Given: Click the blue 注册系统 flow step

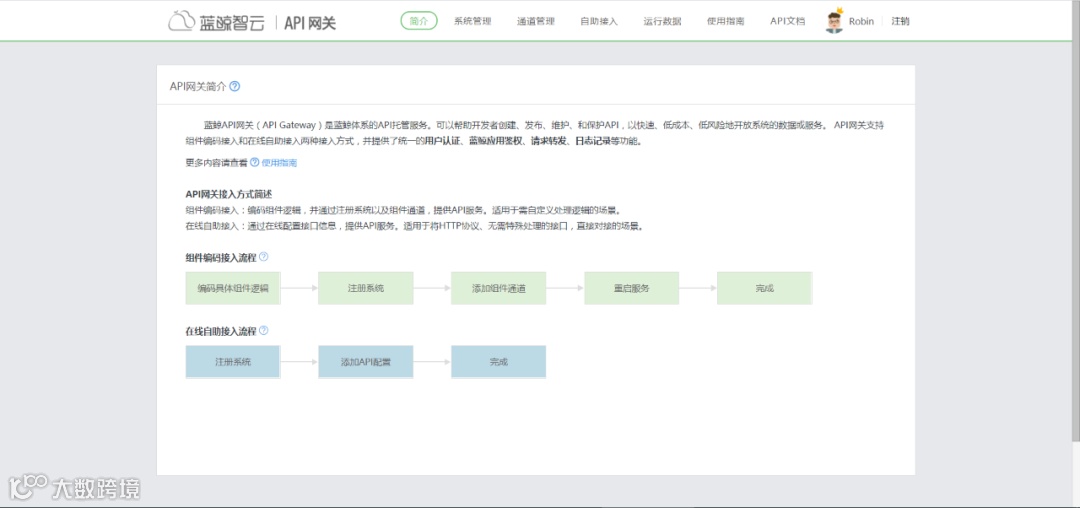Looking at the screenshot, I should click(x=233, y=361).
